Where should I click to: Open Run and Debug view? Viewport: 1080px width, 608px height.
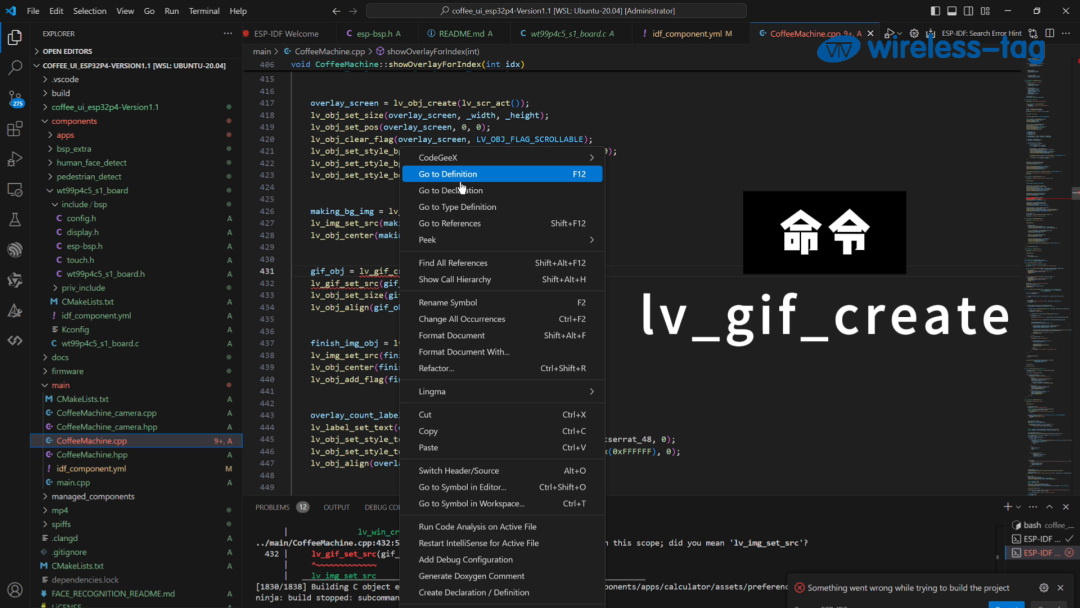pos(15,159)
